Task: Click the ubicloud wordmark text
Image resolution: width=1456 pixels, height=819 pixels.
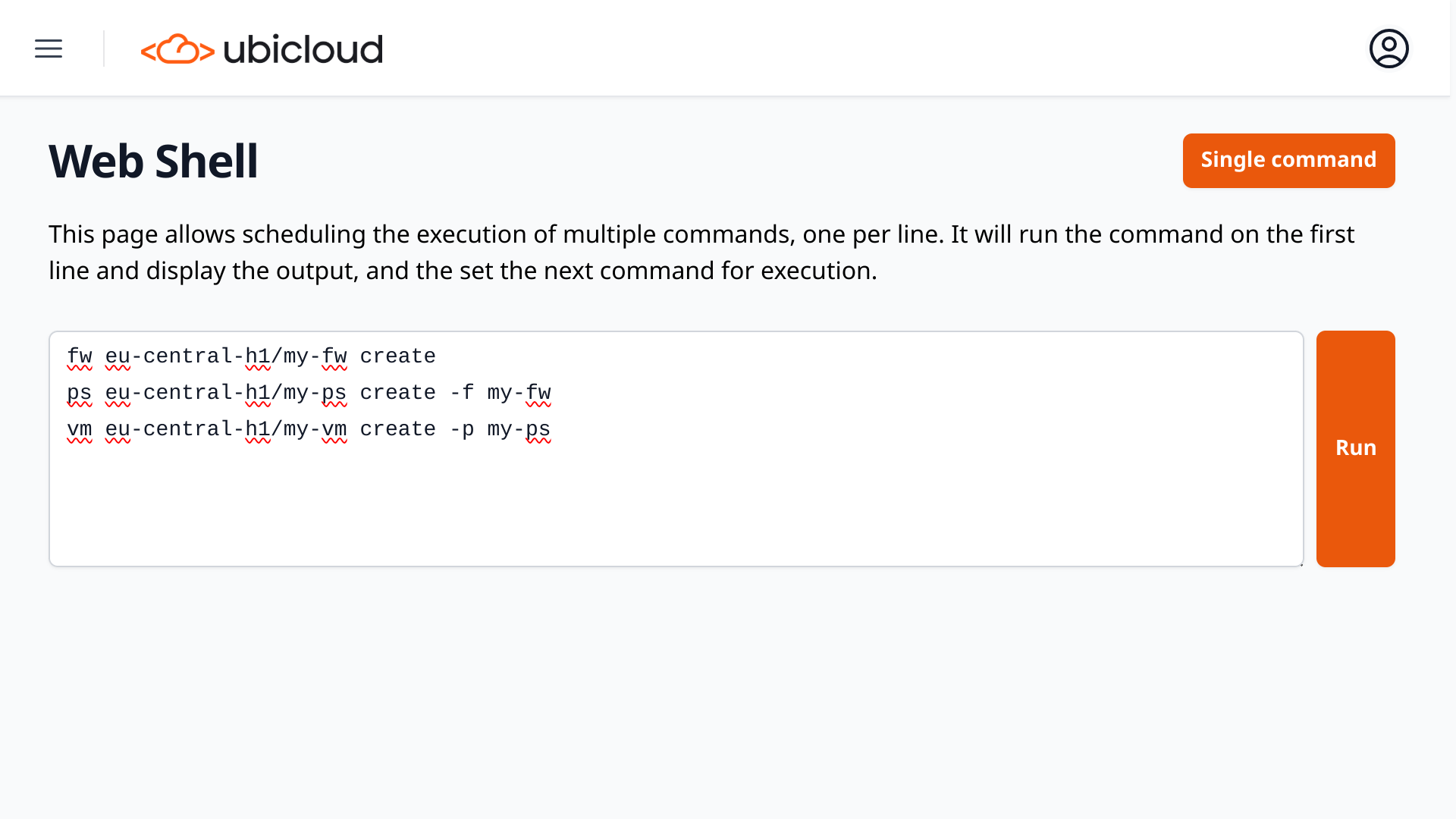Action: (303, 50)
